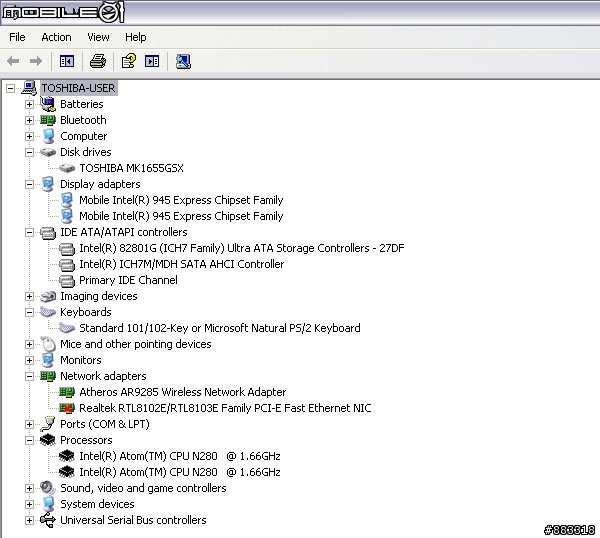Click the action pane toolbar icon
This screenshot has height=538, width=600.
[152, 61]
